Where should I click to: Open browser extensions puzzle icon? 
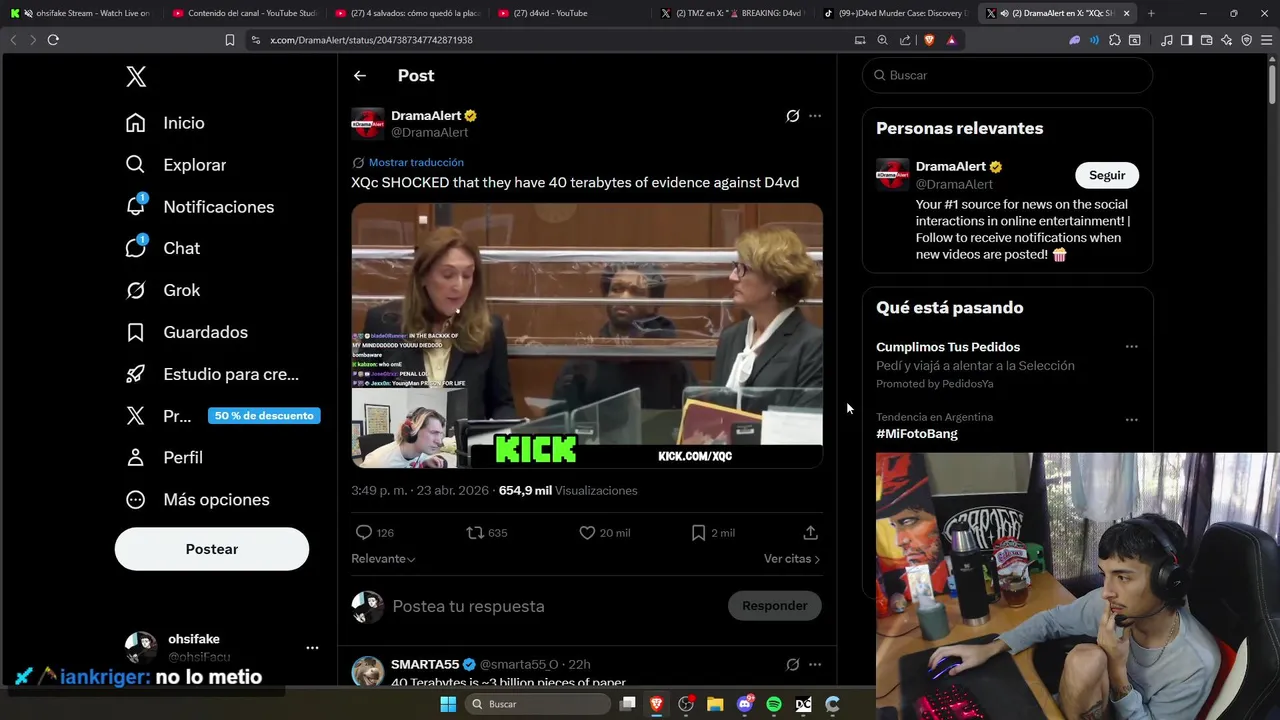pos(1115,40)
